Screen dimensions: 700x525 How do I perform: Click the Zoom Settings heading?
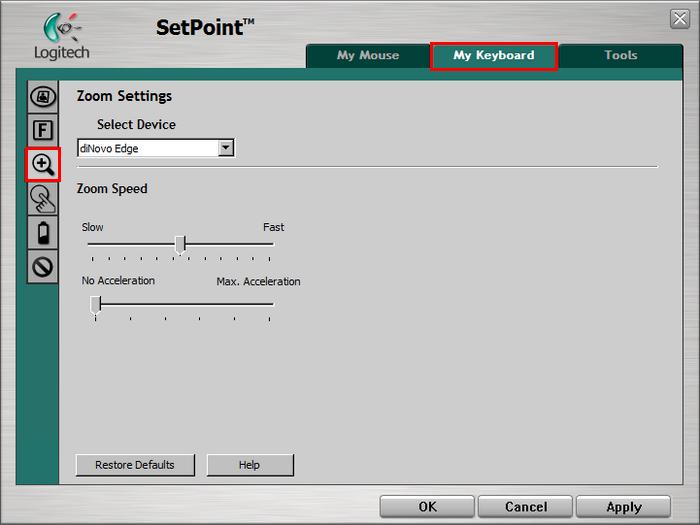pyautogui.click(x=124, y=96)
